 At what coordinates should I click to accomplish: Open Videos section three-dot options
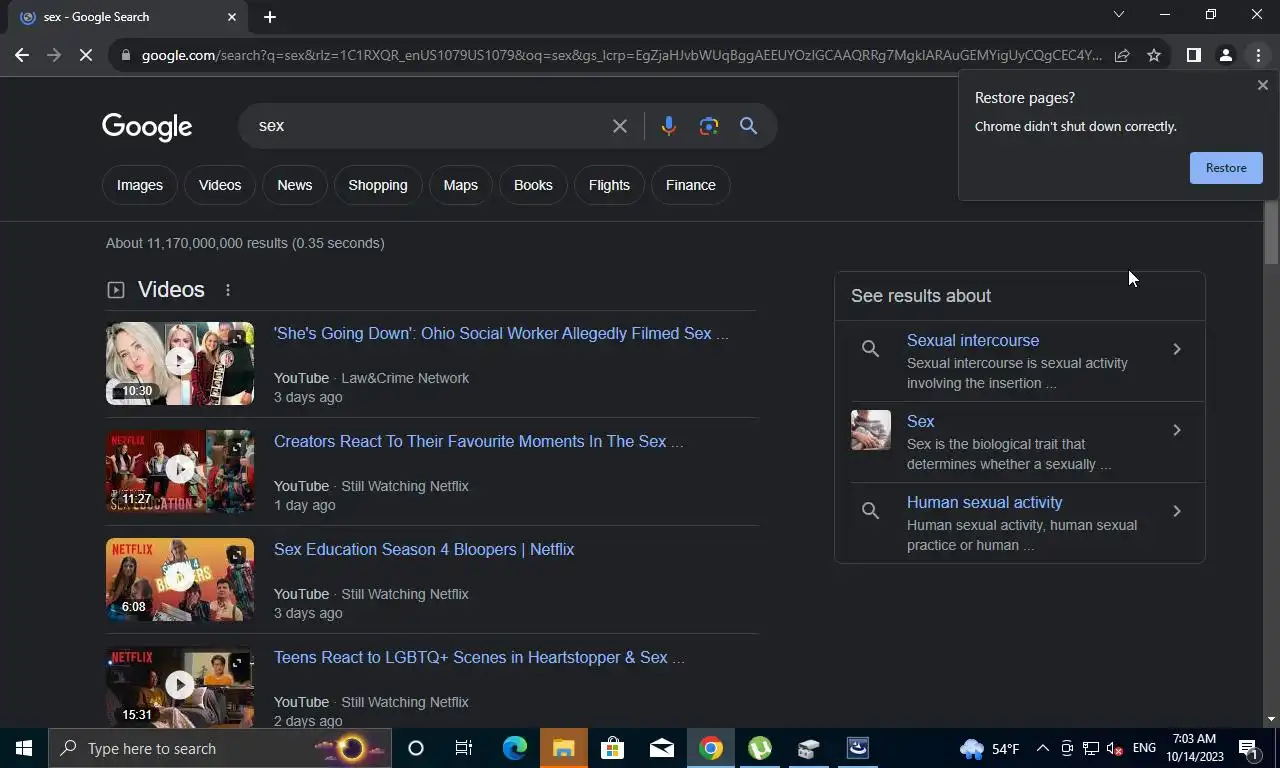[x=228, y=290]
